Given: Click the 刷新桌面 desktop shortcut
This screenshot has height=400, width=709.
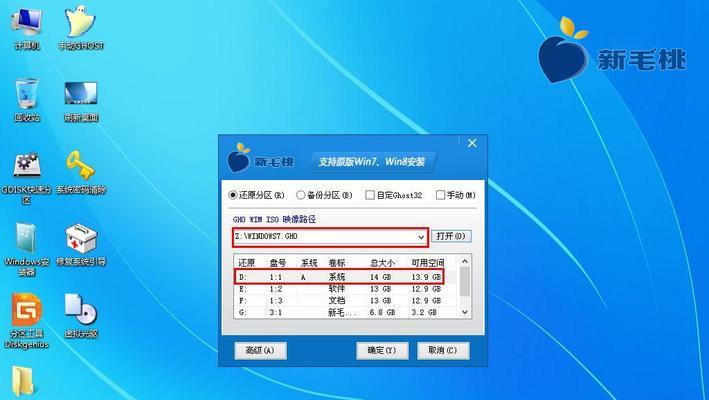Looking at the screenshot, I should point(80,100).
